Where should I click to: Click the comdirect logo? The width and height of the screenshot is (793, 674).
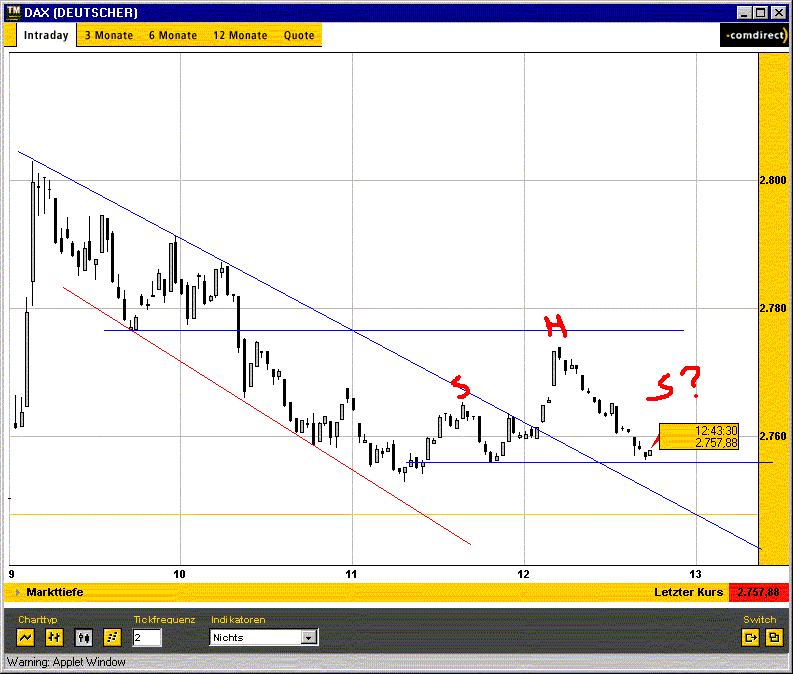[755, 35]
